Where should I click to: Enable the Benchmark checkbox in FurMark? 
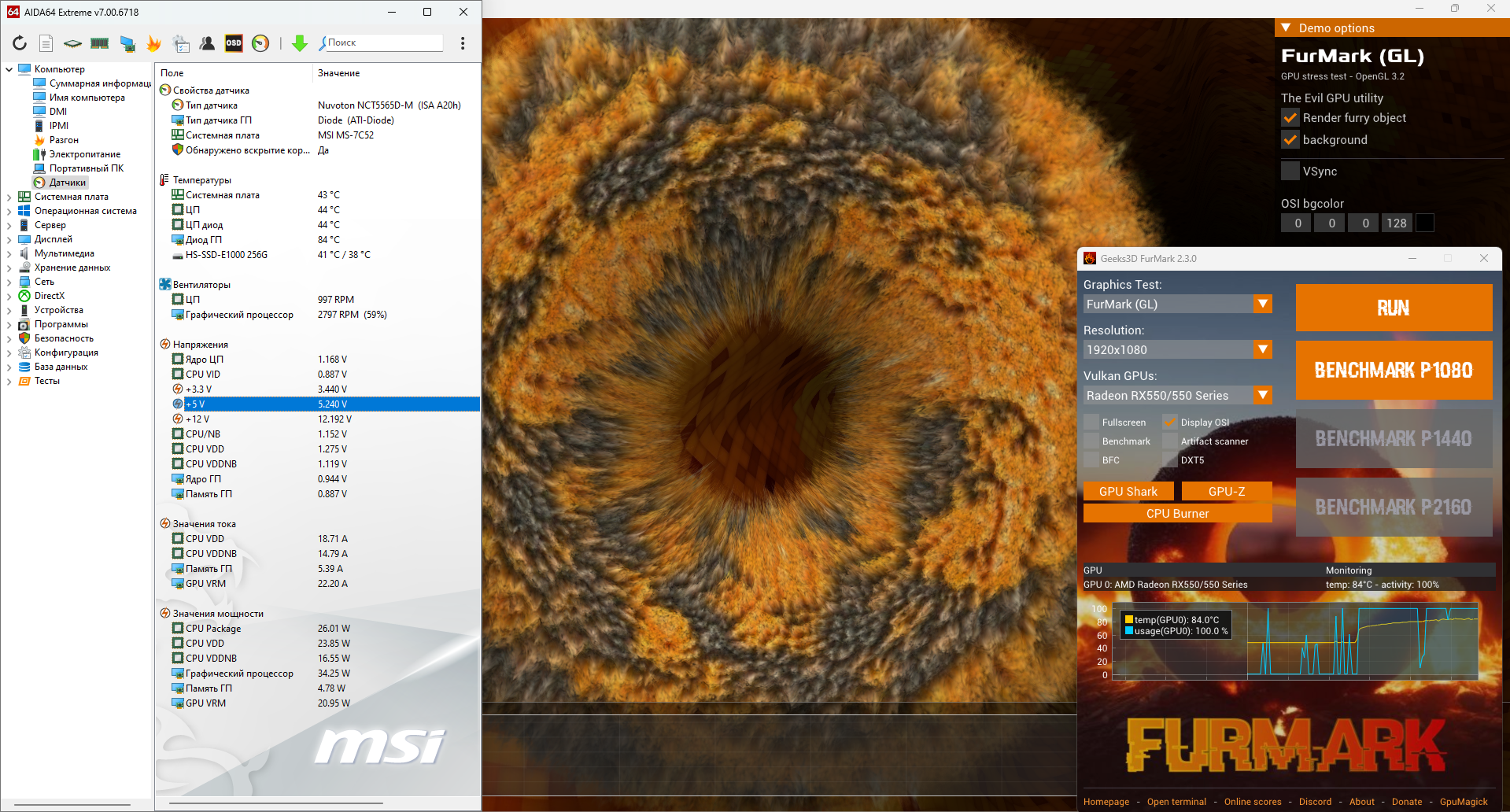pos(1091,441)
